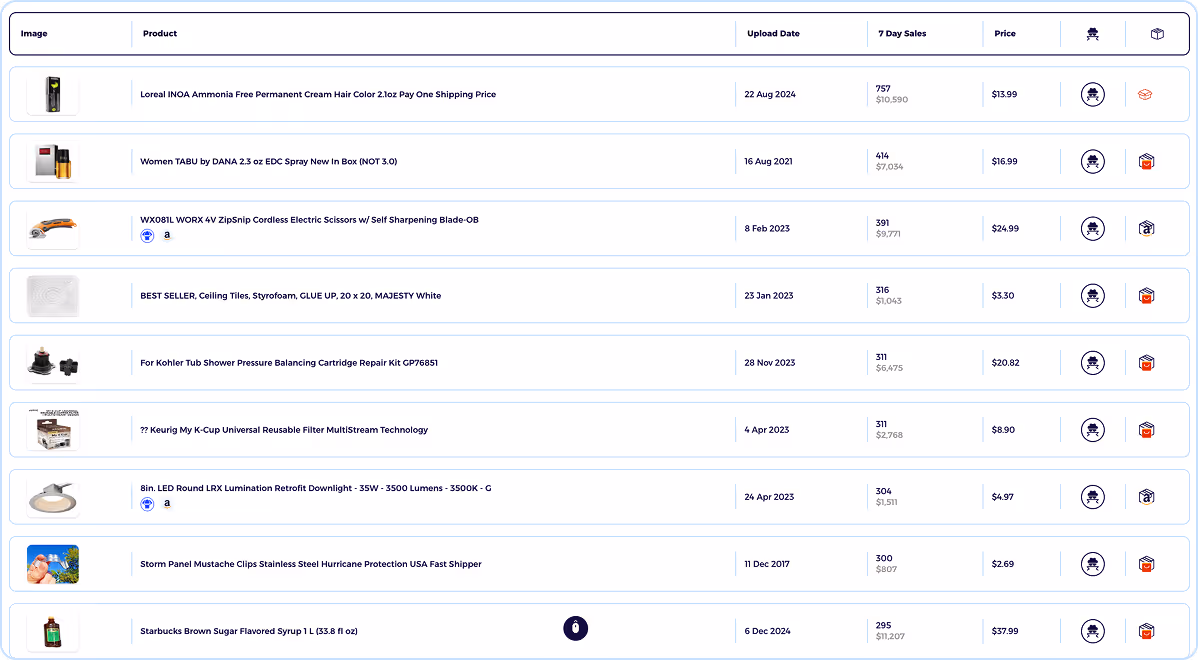This screenshot has height=660, width=1198.
Task: Open the 8in. LED Round LRX product title
Action: [x=316, y=488]
